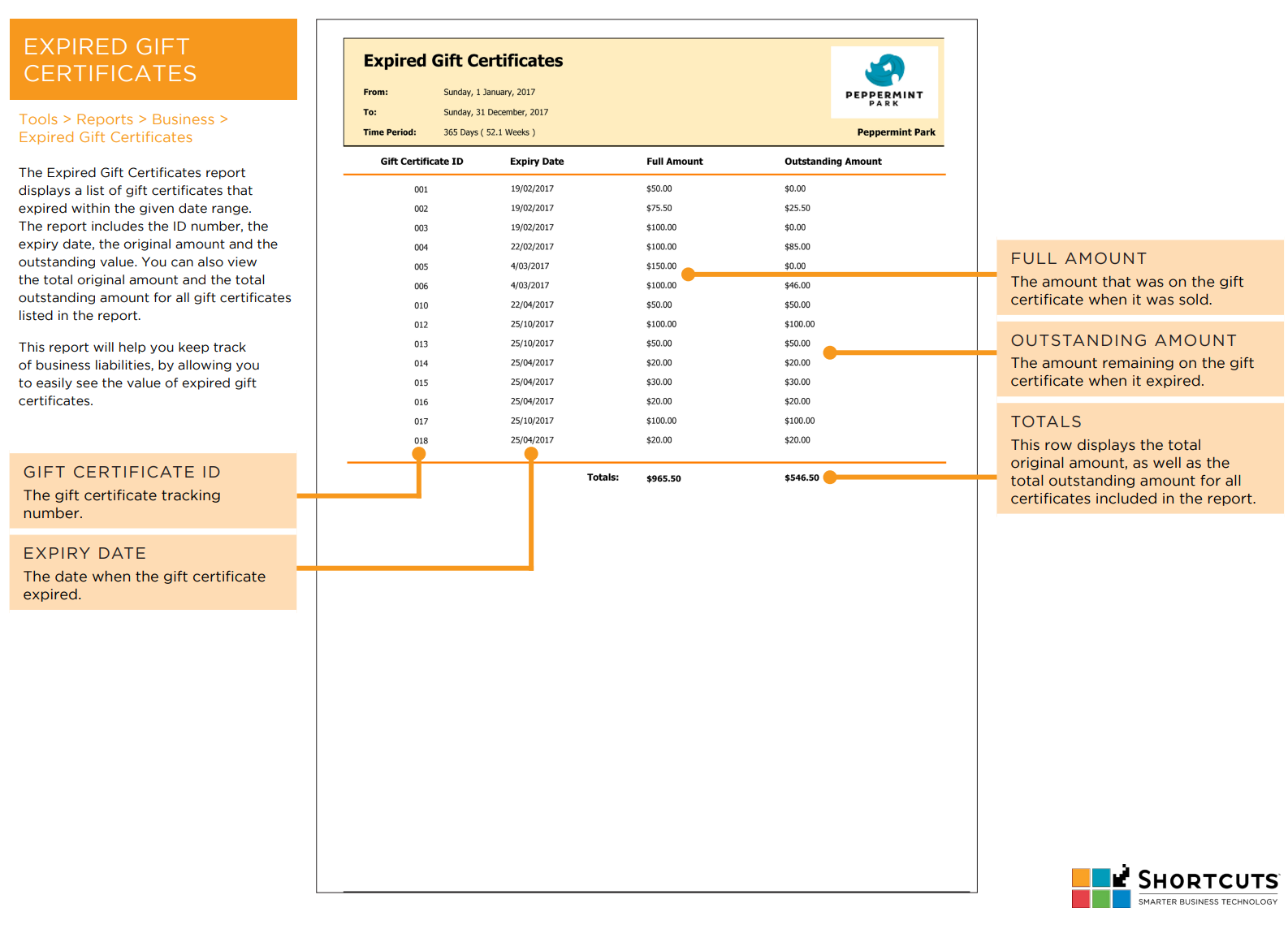Click the $965.50 full amount total

coord(663,479)
